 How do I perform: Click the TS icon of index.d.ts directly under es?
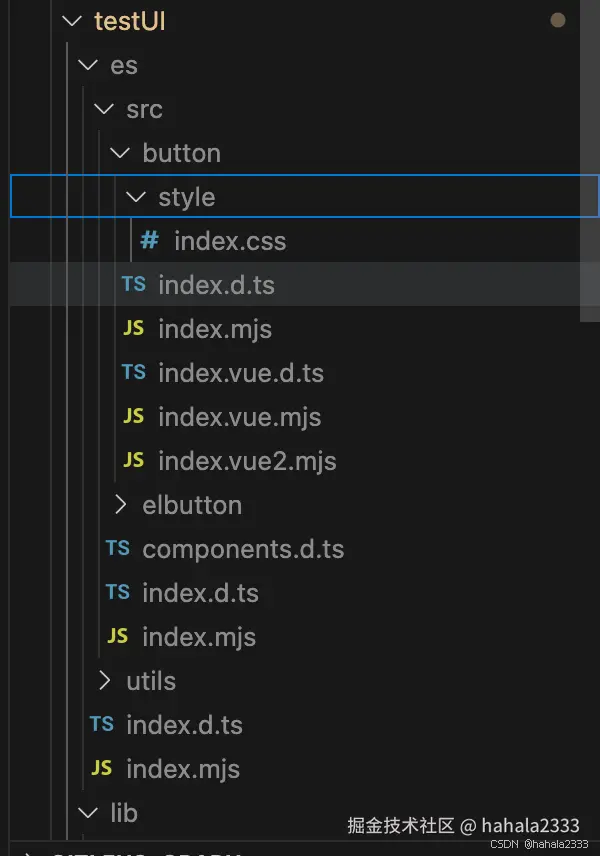[101, 725]
